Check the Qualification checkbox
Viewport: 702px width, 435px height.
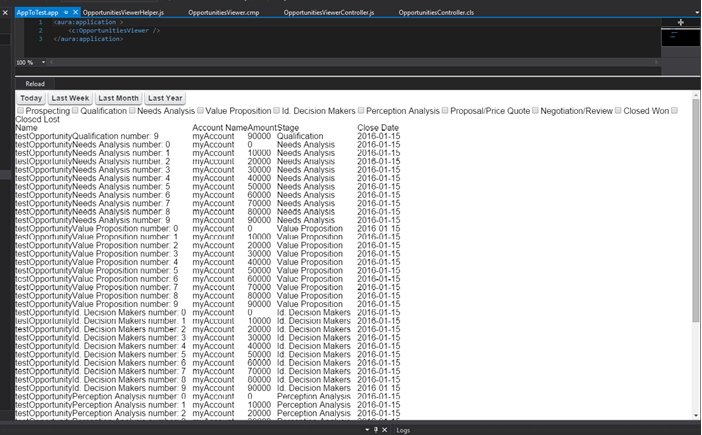(75, 110)
